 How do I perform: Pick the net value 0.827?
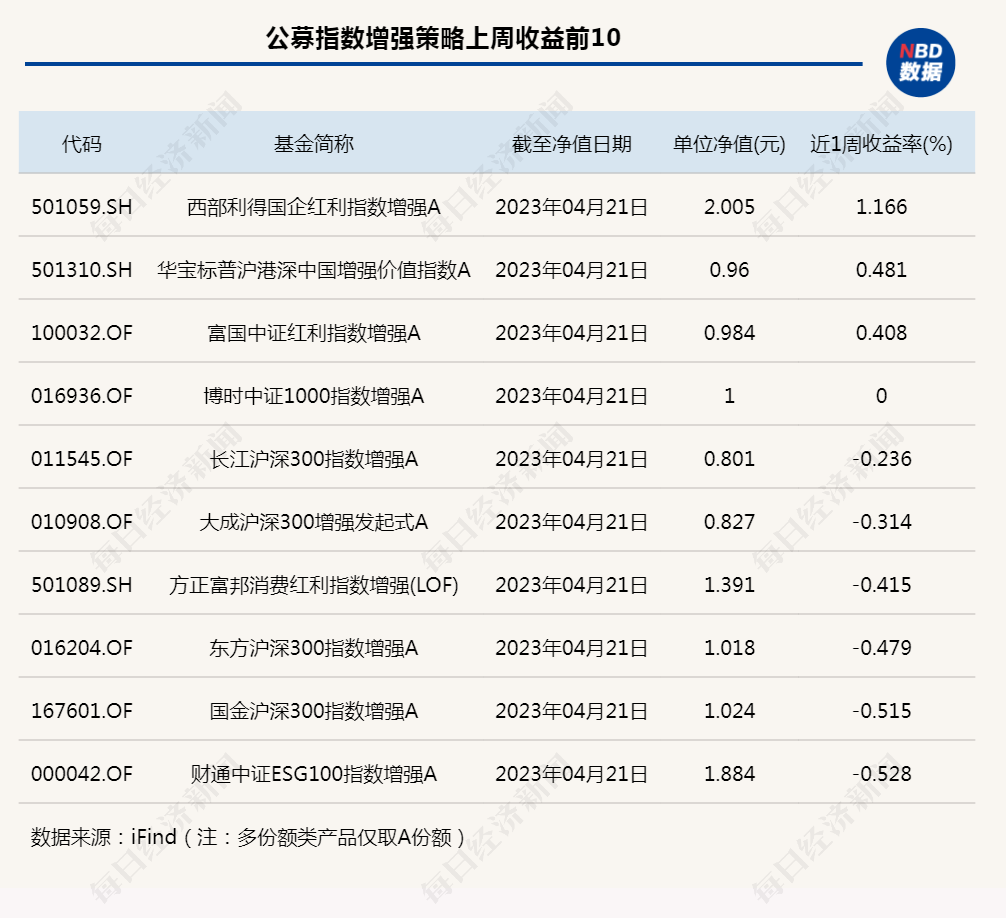729,522
